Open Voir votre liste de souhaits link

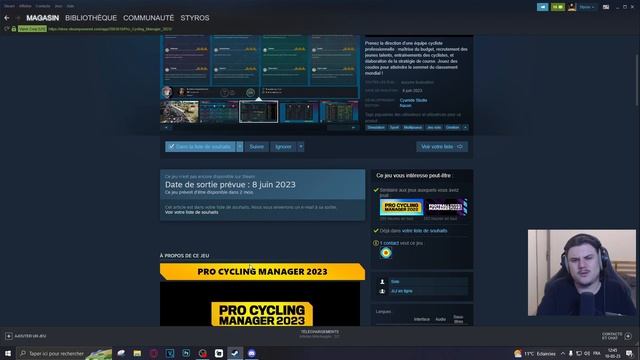click(191, 212)
